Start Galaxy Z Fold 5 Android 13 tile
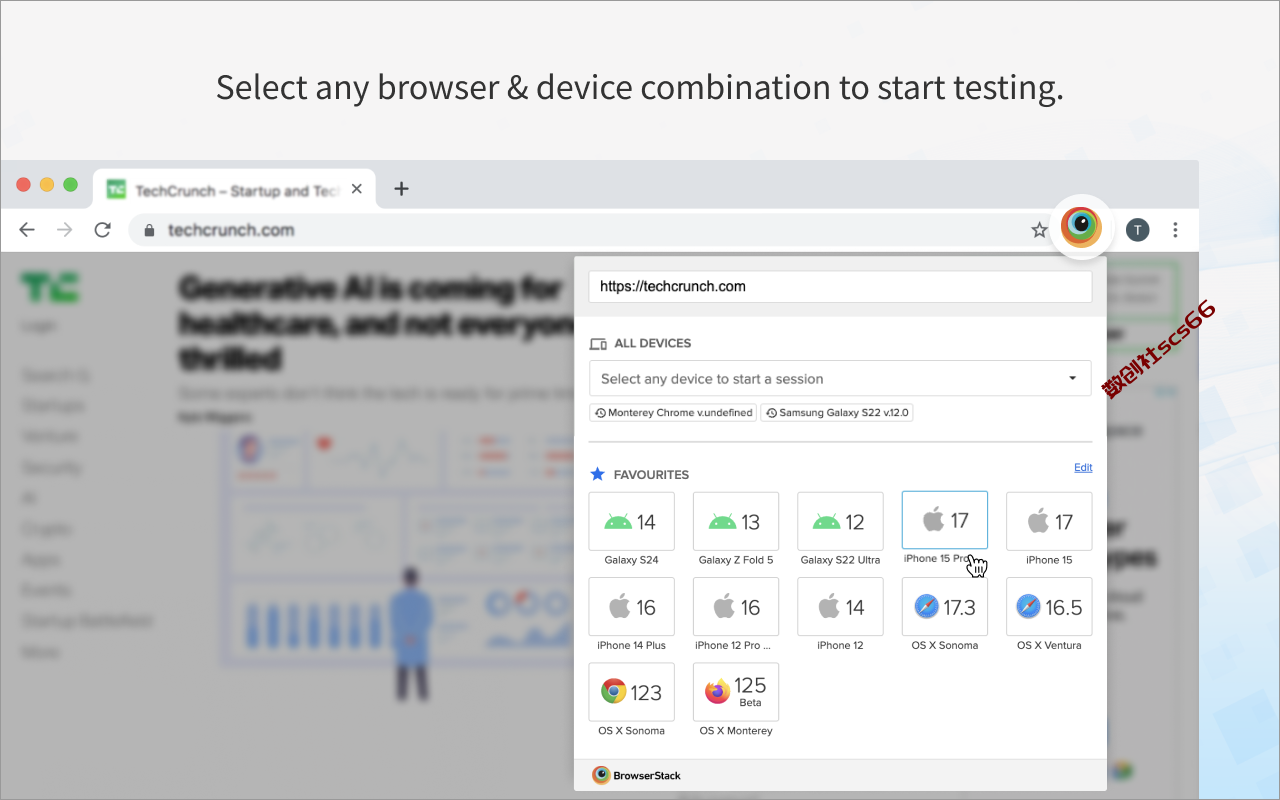This screenshot has width=1280, height=800. tap(736, 521)
